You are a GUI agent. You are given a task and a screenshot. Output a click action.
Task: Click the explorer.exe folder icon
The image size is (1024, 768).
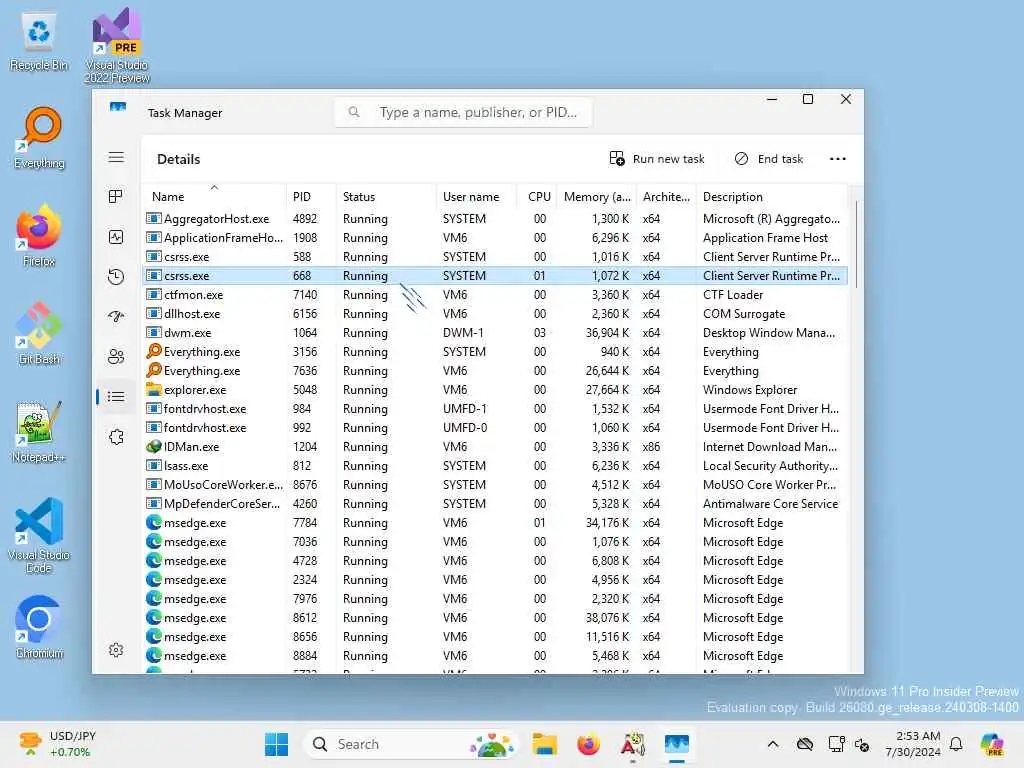click(x=153, y=389)
